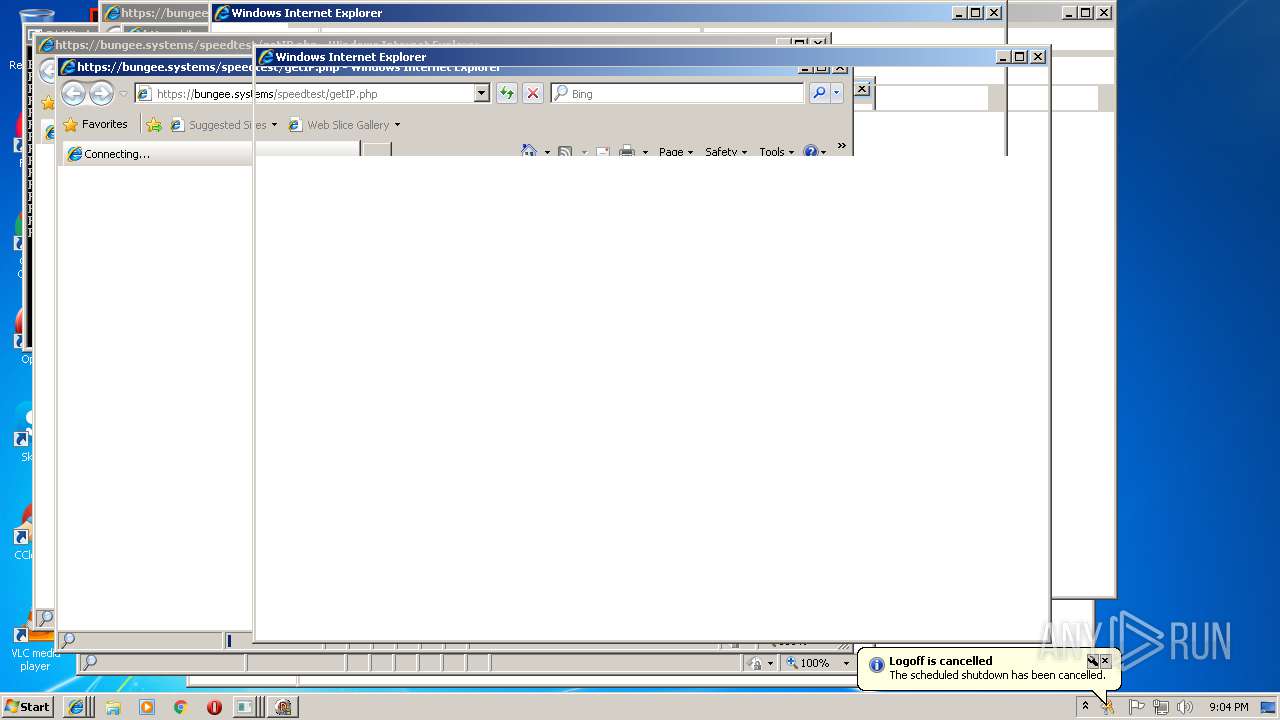Image resolution: width=1280 pixels, height=720 pixels.
Task: Show more commands with the double chevron
Action: (841, 146)
